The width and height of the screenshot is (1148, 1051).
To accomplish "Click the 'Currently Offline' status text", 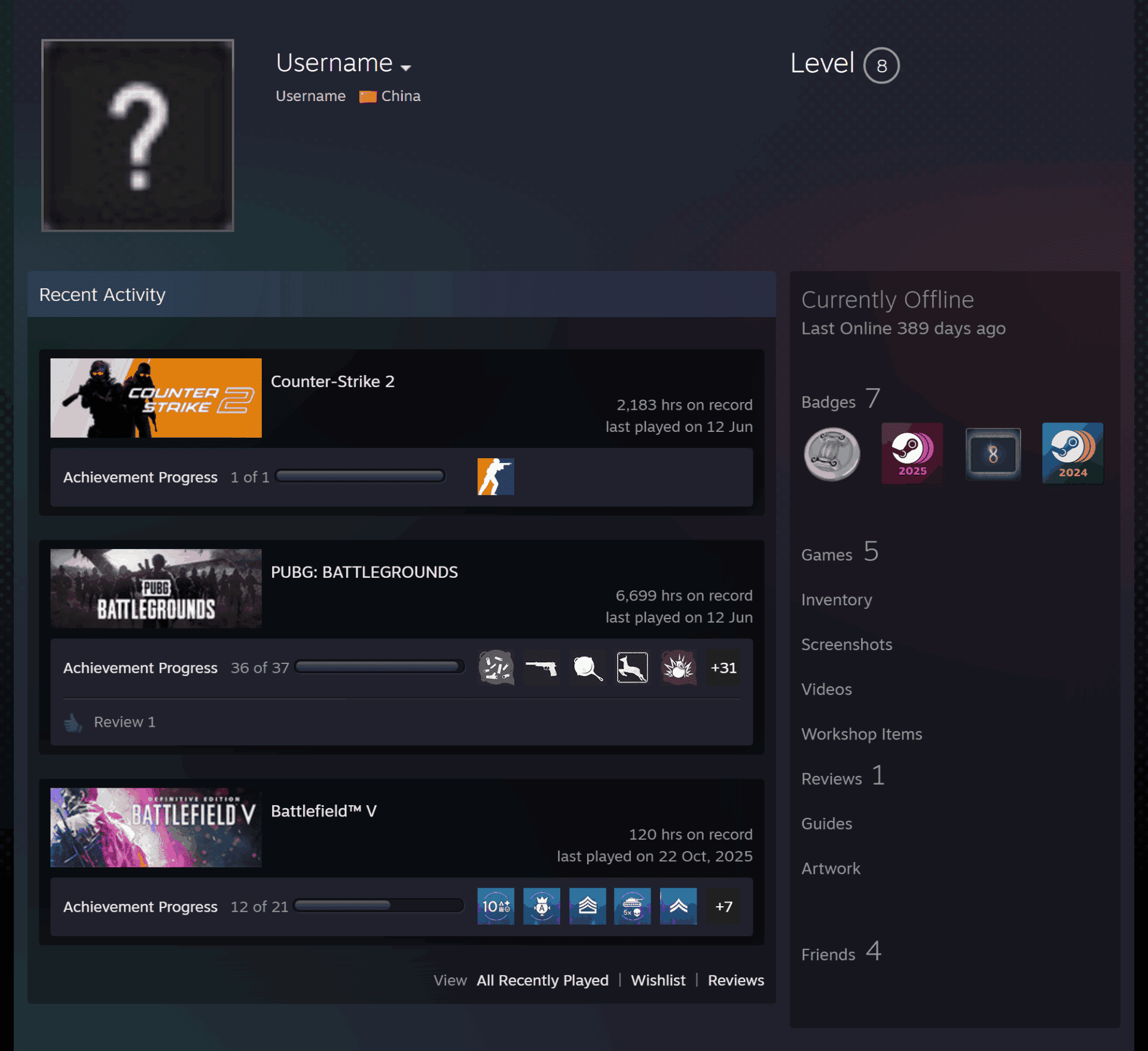I will click(887, 300).
